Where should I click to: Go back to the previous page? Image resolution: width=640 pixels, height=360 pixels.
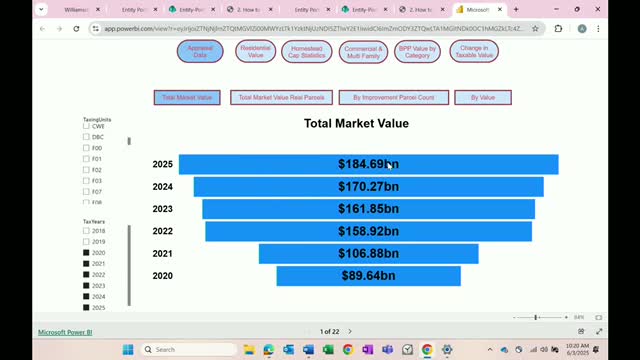click(42, 29)
